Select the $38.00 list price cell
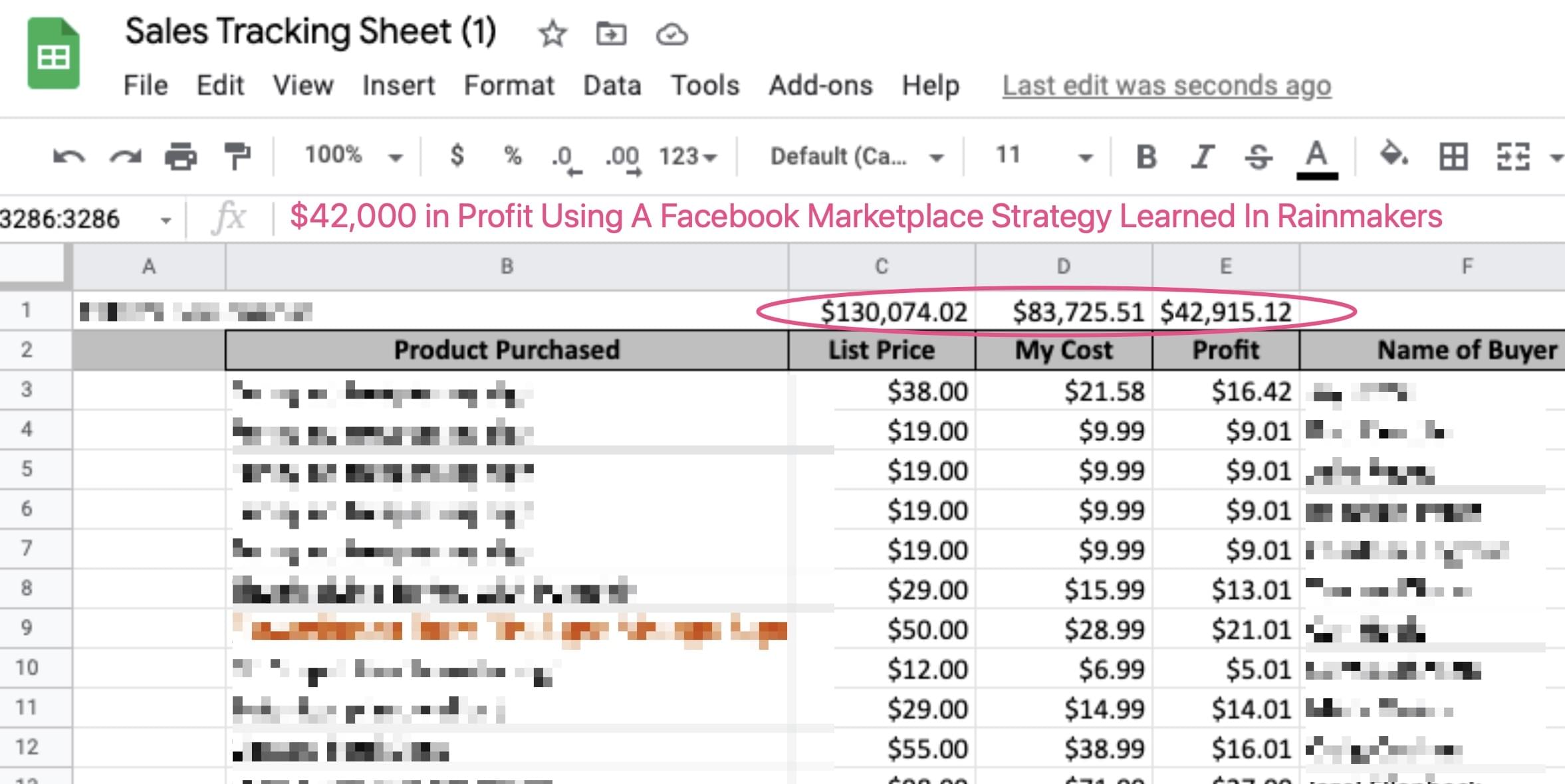This screenshot has height=784, width=1565. coord(882,390)
